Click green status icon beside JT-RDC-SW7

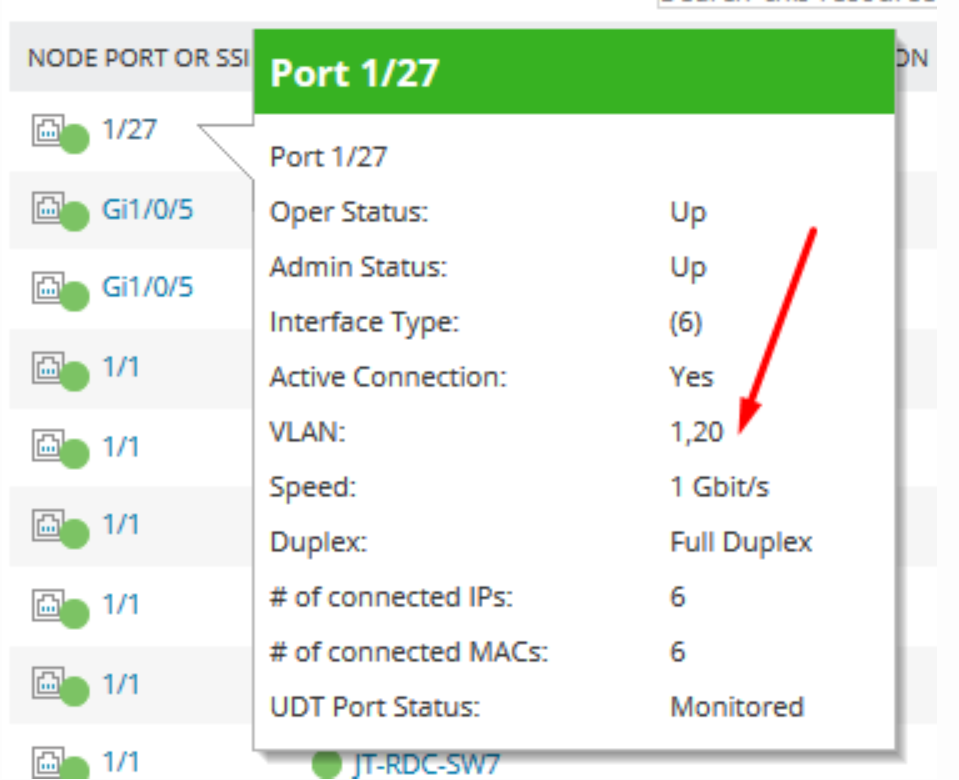pyautogui.click(x=327, y=766)
